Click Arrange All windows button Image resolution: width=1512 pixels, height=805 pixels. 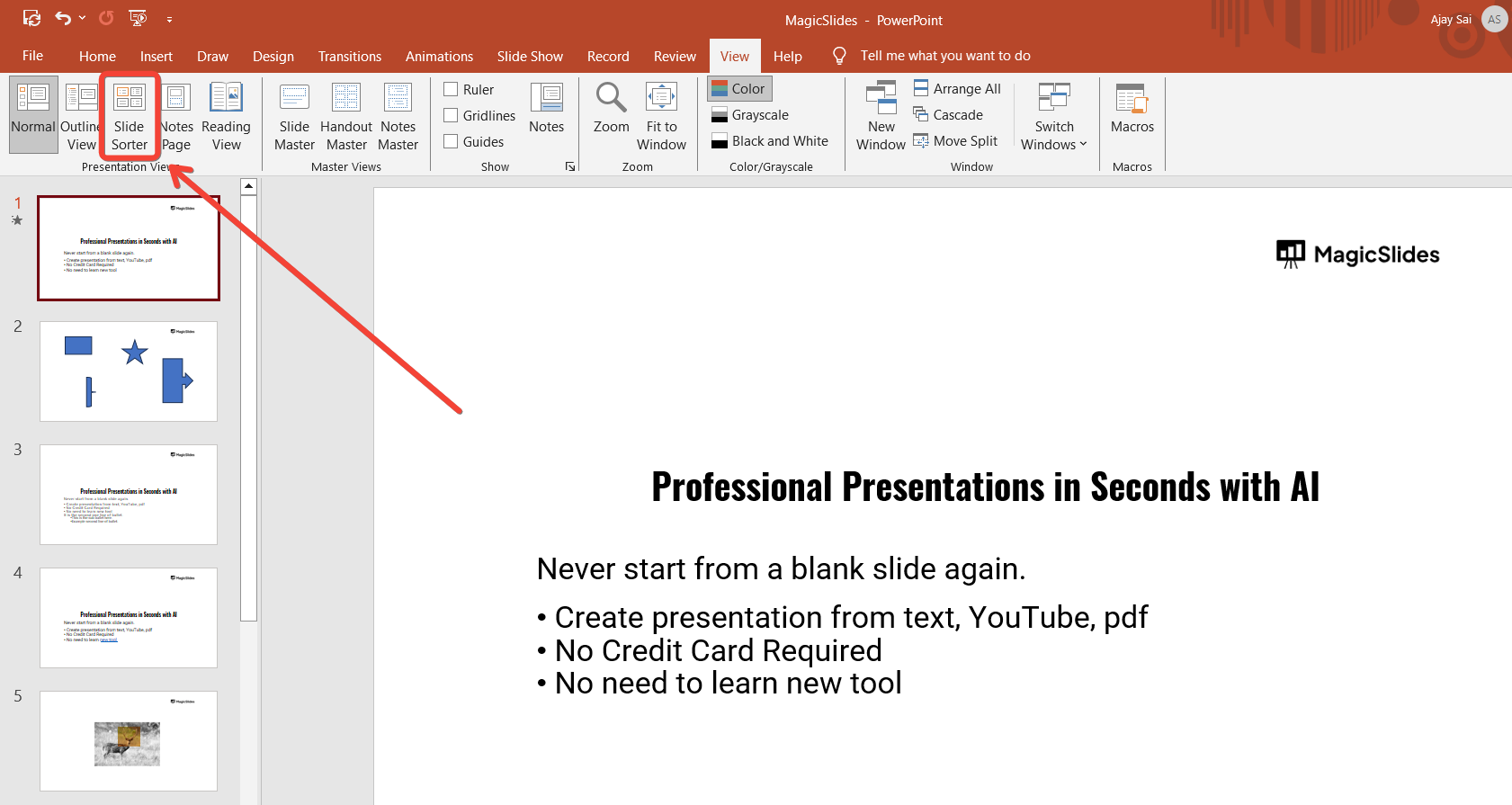tap(957, 88)
